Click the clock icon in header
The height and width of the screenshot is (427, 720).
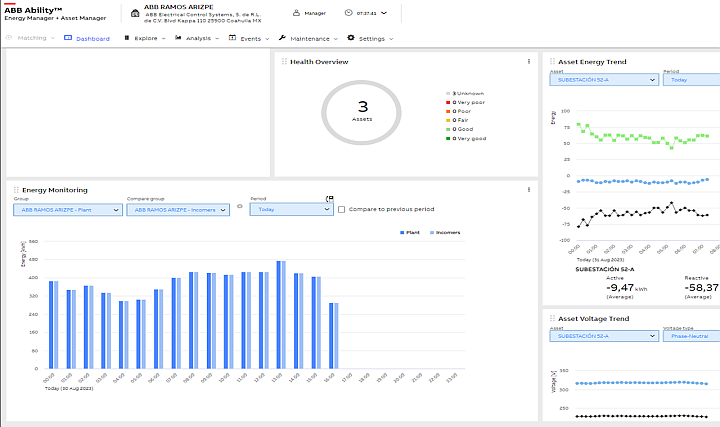pos(348,13)
